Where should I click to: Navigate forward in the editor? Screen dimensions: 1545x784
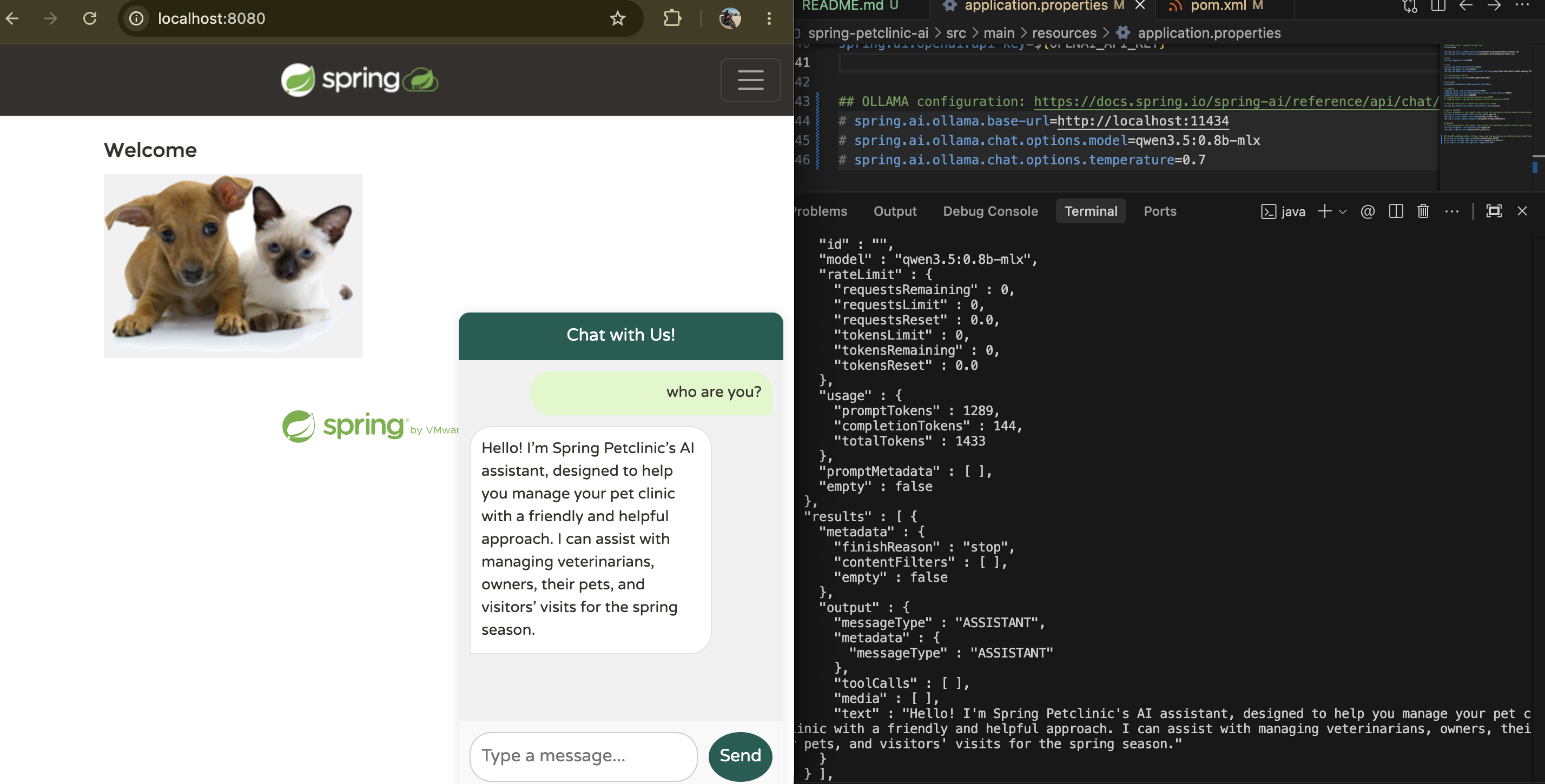1494,6
